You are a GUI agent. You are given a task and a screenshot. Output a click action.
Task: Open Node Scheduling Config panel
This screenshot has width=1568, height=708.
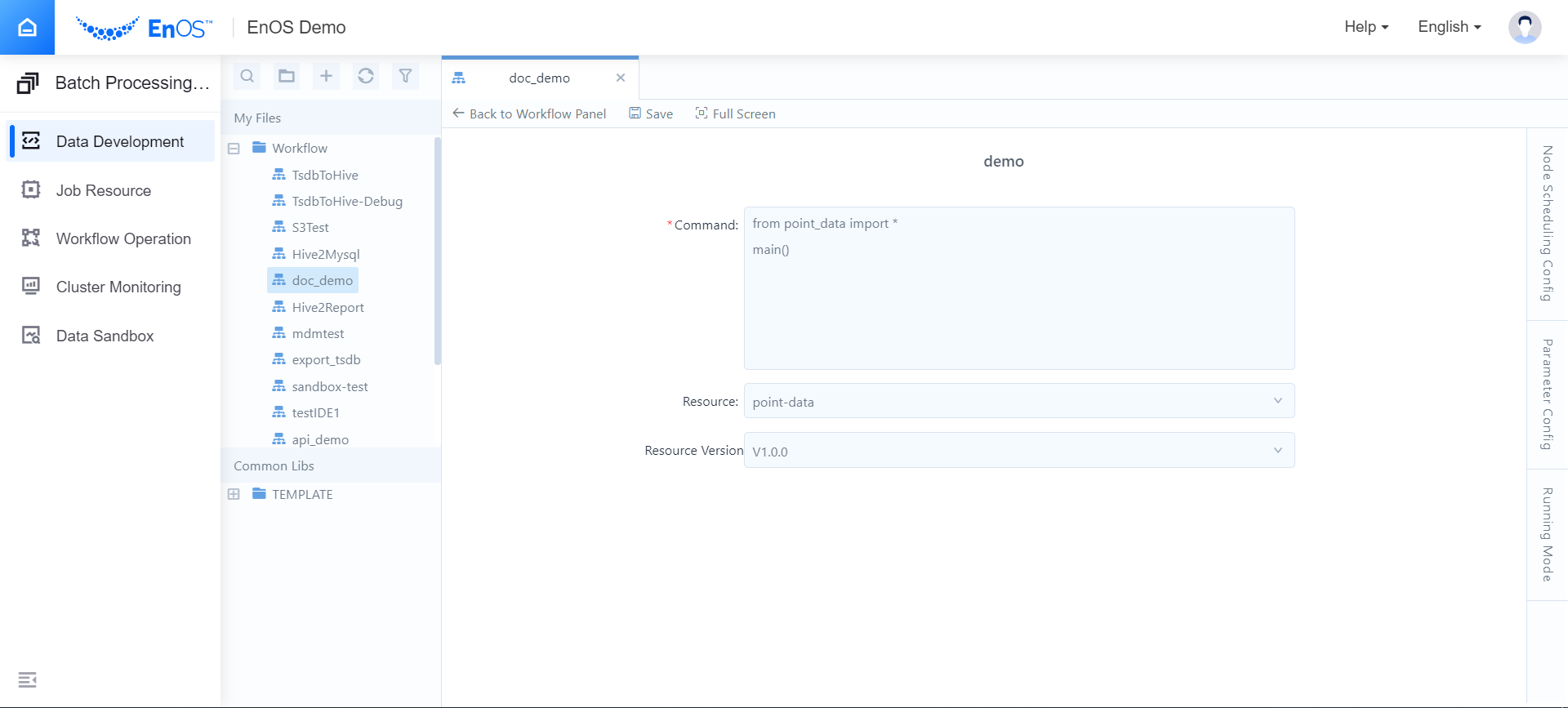[1548, 224]
